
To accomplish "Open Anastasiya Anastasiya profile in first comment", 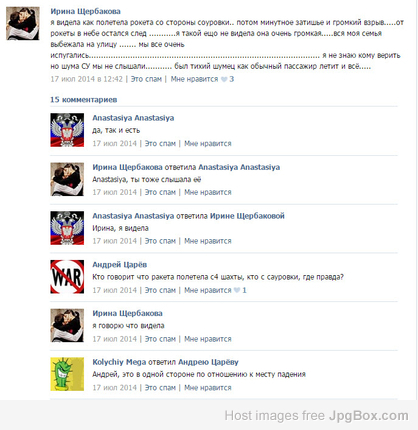I will point(133,118).
